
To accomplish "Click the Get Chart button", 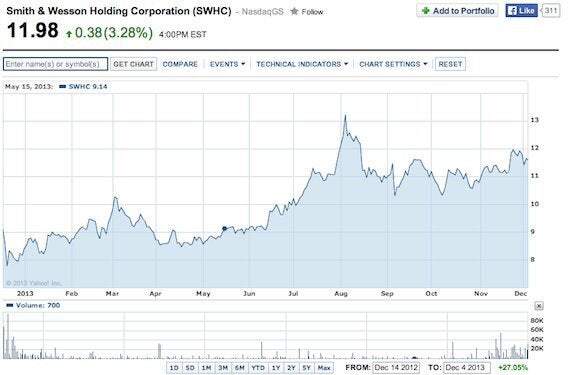I will [133, 64].
